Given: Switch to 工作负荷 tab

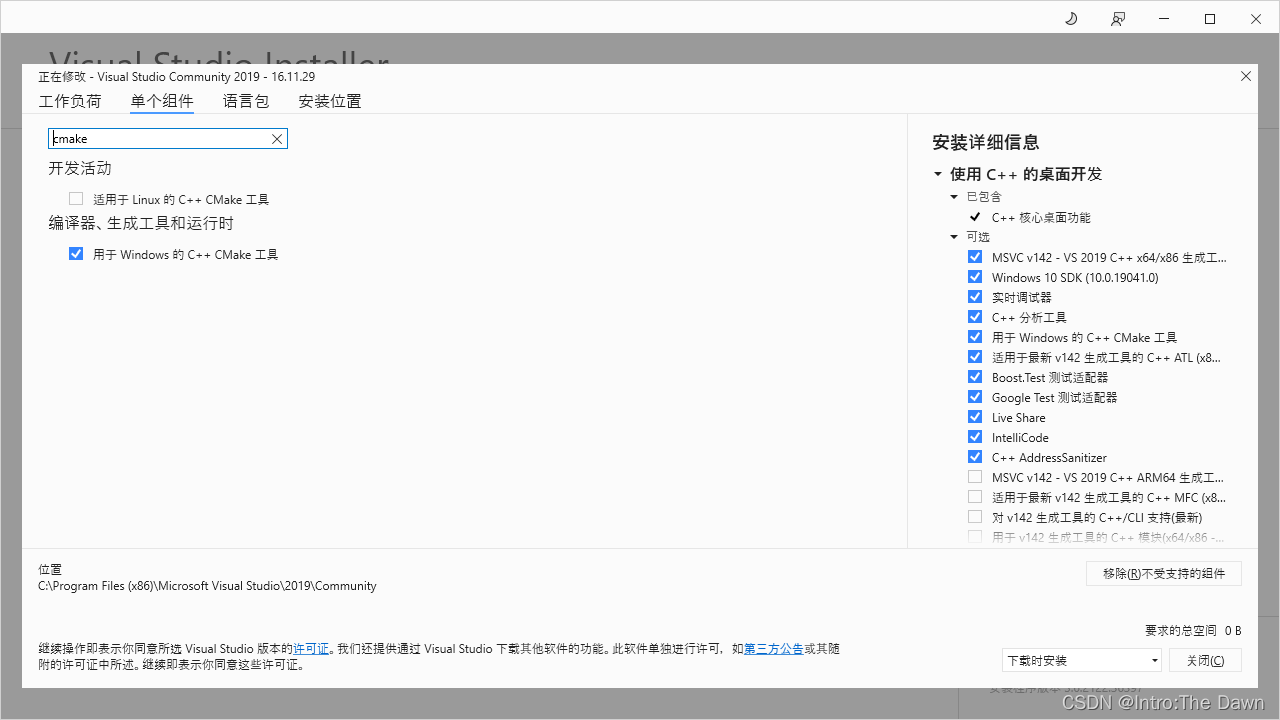Looking at the screenshot, I should pos(70,101).
